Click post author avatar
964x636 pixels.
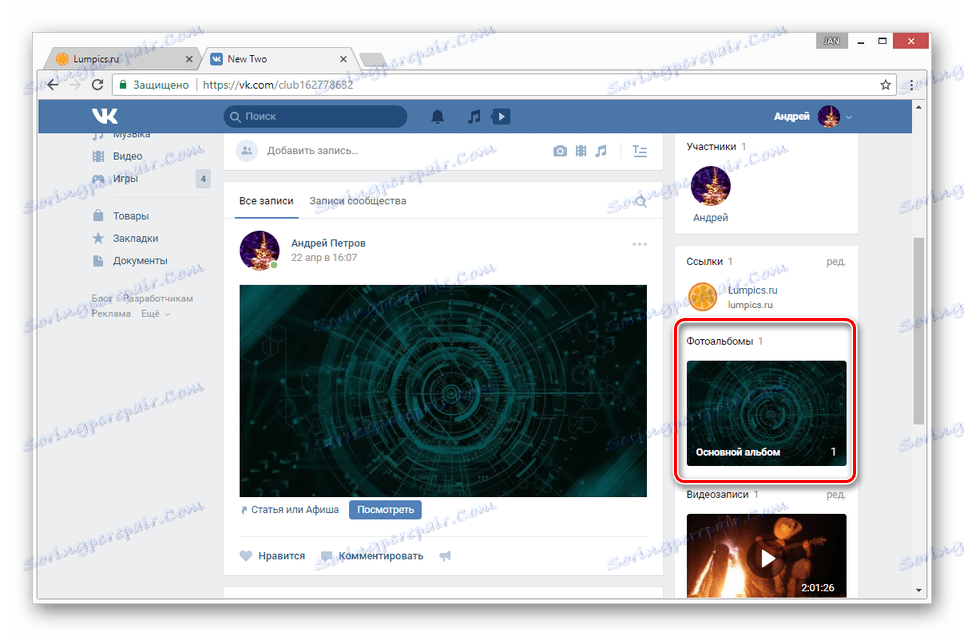pos(259,250)
